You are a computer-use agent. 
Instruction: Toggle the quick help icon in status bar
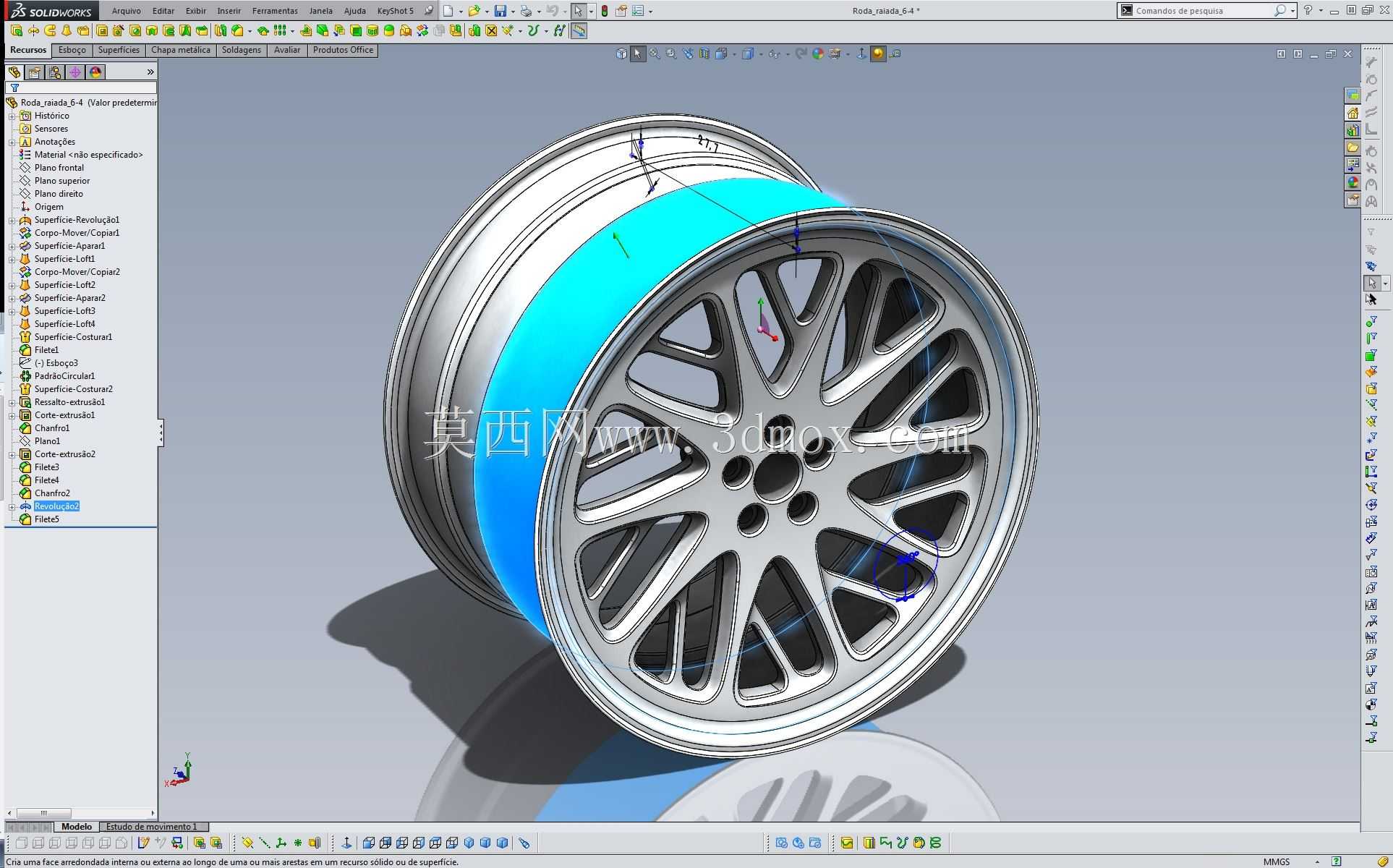click(1337, 861)
